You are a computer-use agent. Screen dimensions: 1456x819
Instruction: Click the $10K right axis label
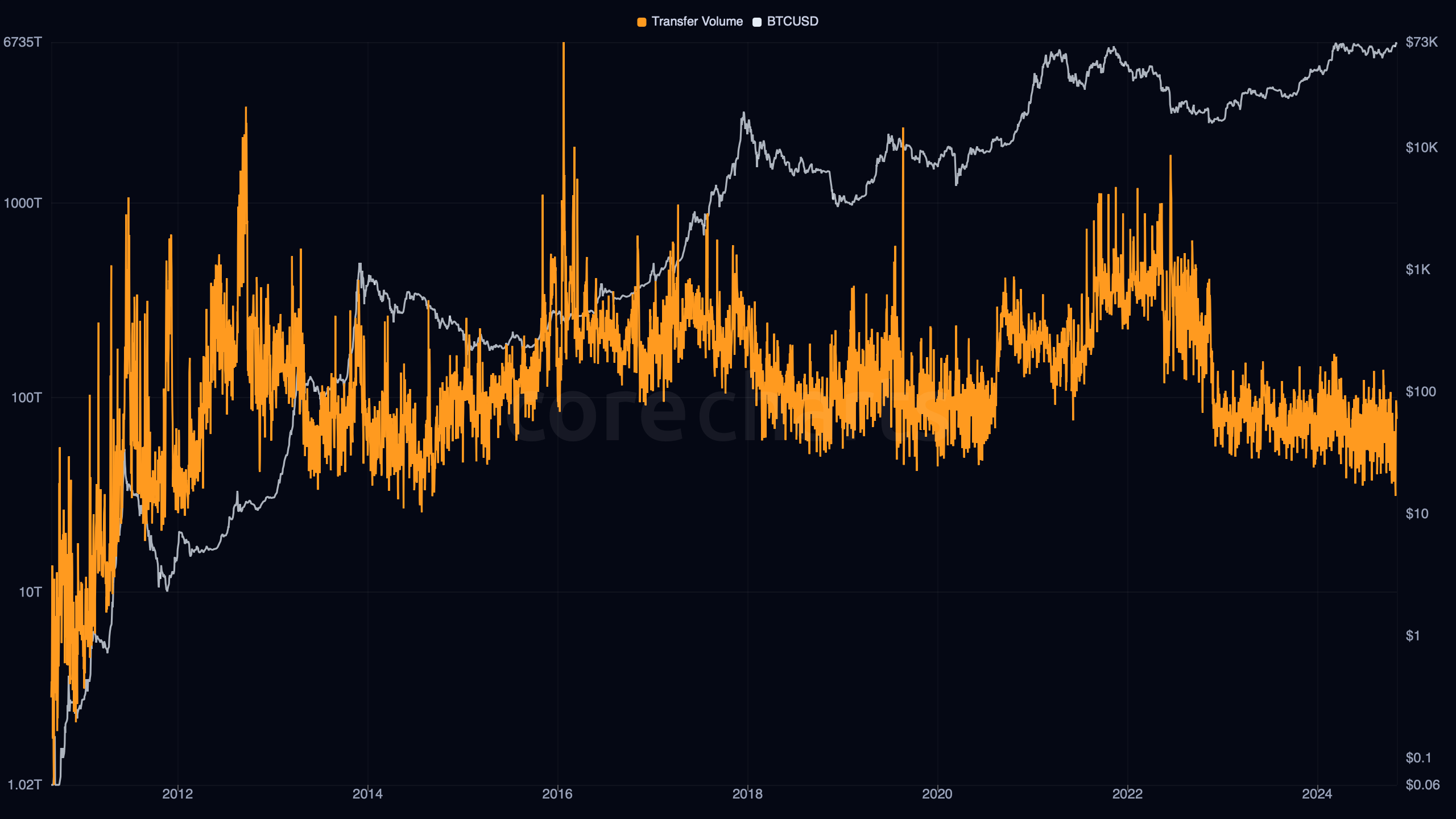coord(1421,148)
